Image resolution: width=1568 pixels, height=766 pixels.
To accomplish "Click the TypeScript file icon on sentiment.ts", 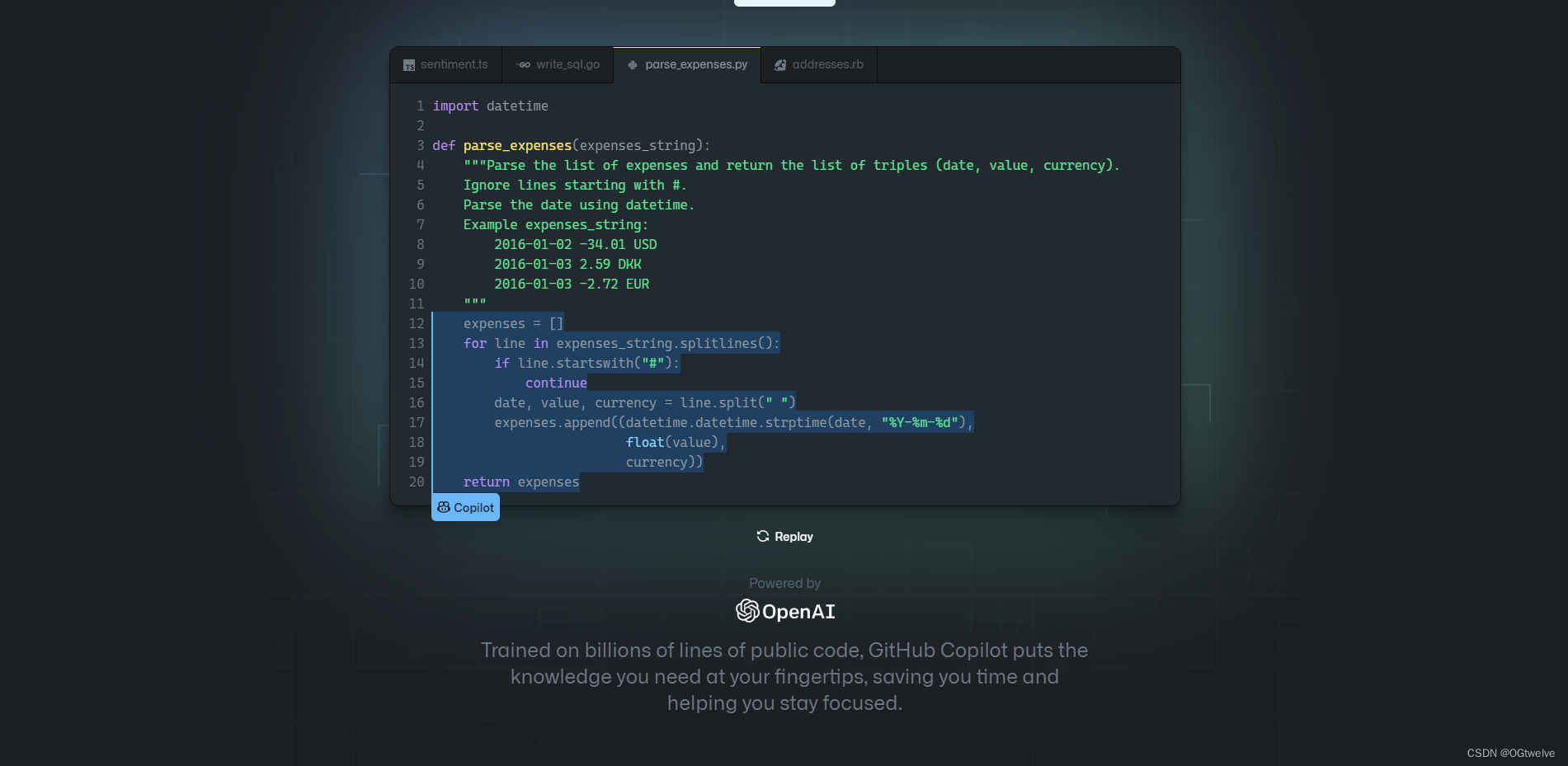I will pyautogui.click(x=409, y=65).
